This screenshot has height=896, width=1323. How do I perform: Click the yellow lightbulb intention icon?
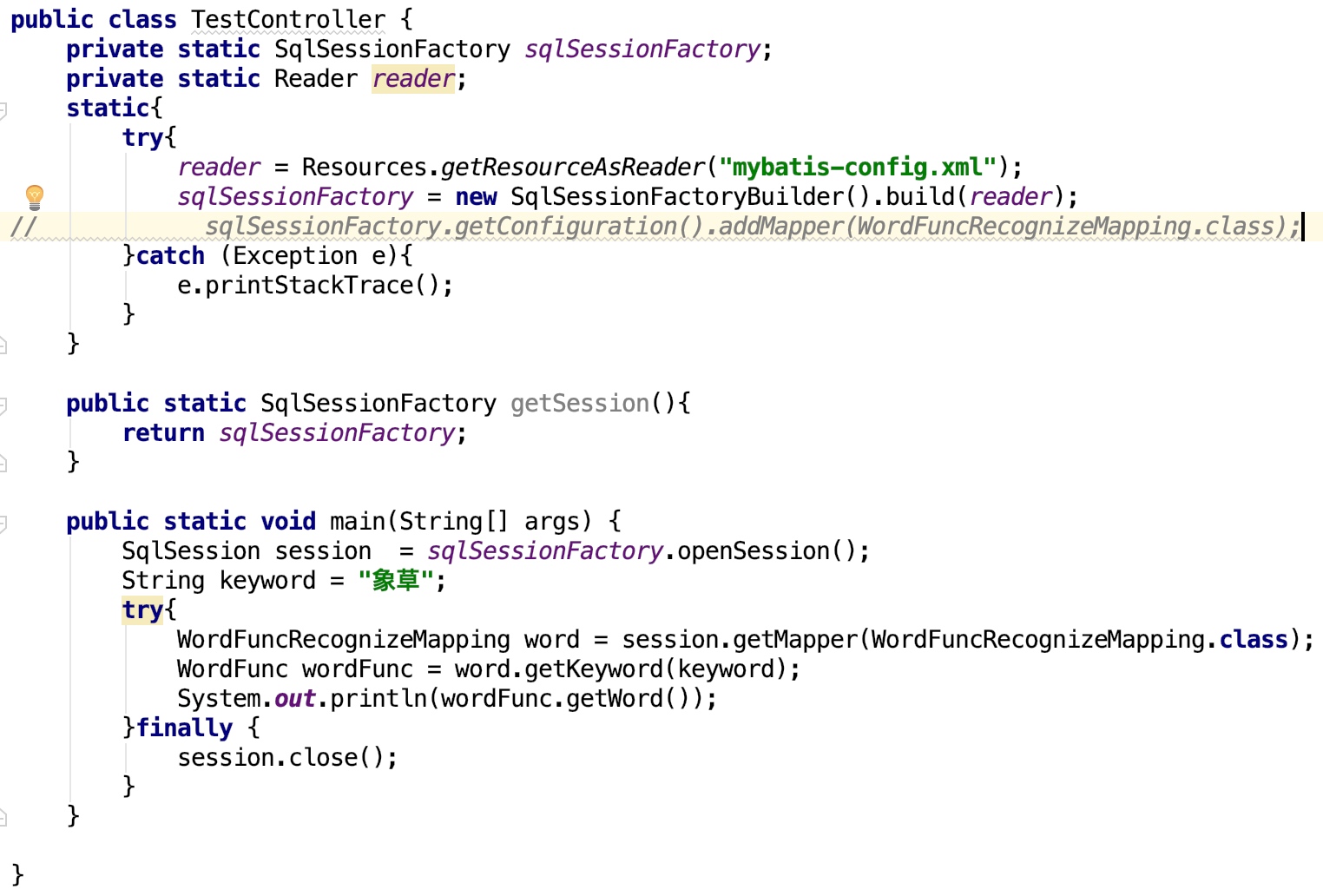[x=34, y=196]
